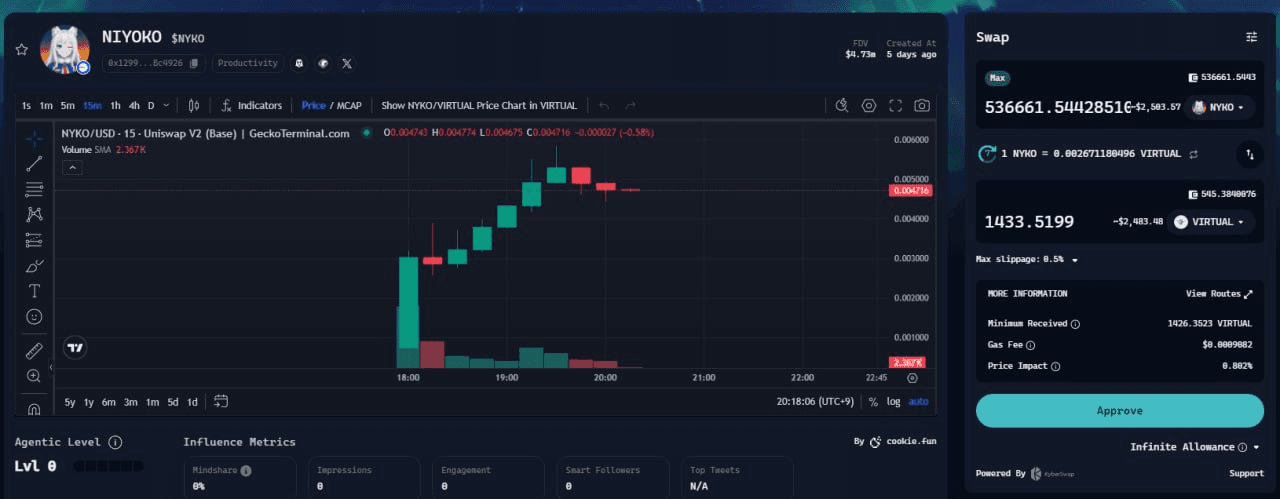1280x499 pixels.
Task: Collapse the indicator legend chevron
Action: tap(72, 168)
